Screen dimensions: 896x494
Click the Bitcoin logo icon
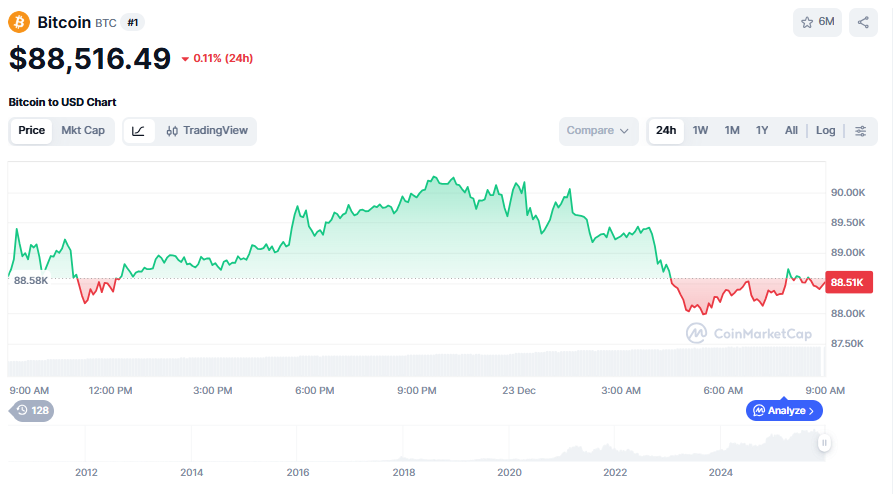click(x=19, y=22)
